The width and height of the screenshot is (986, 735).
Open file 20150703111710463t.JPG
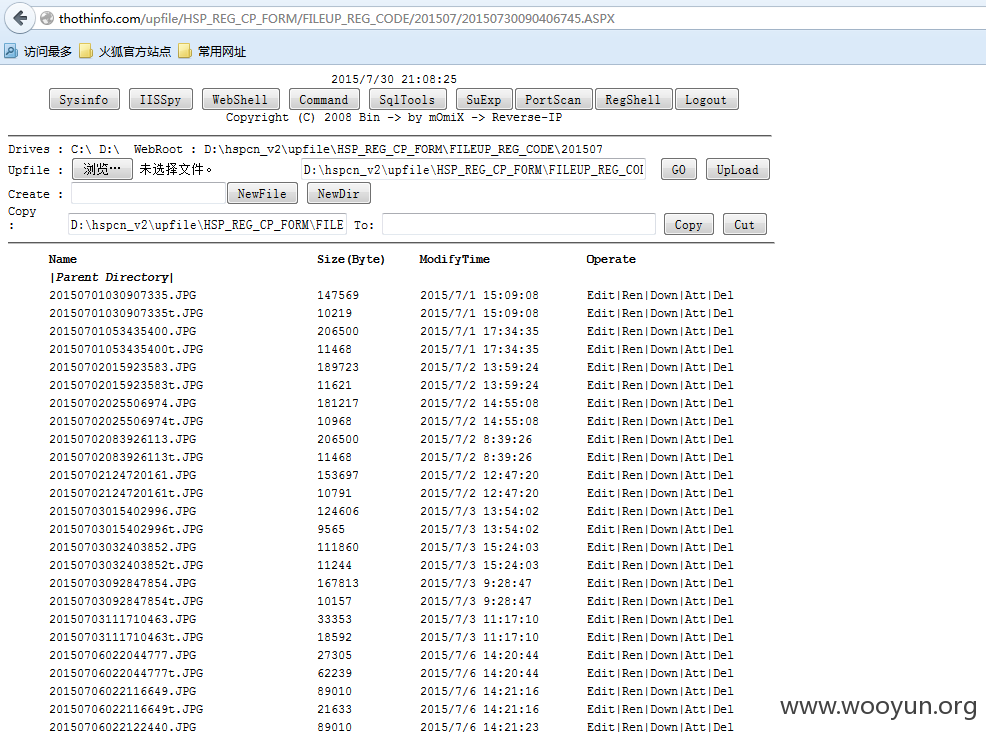(x=126, y=637)
